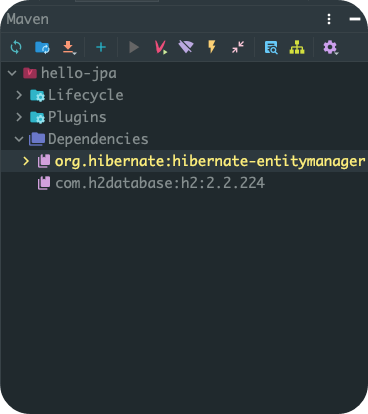Click the Lifecycle folder gear icon

tap(37, 96)
